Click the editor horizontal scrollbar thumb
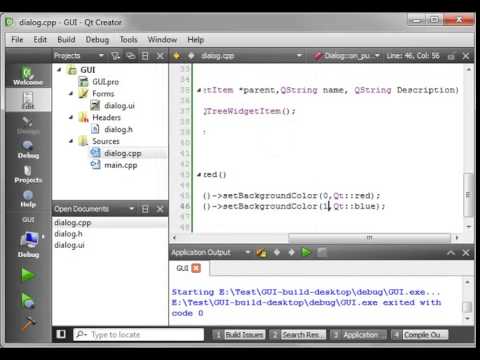 coord(369,237)
